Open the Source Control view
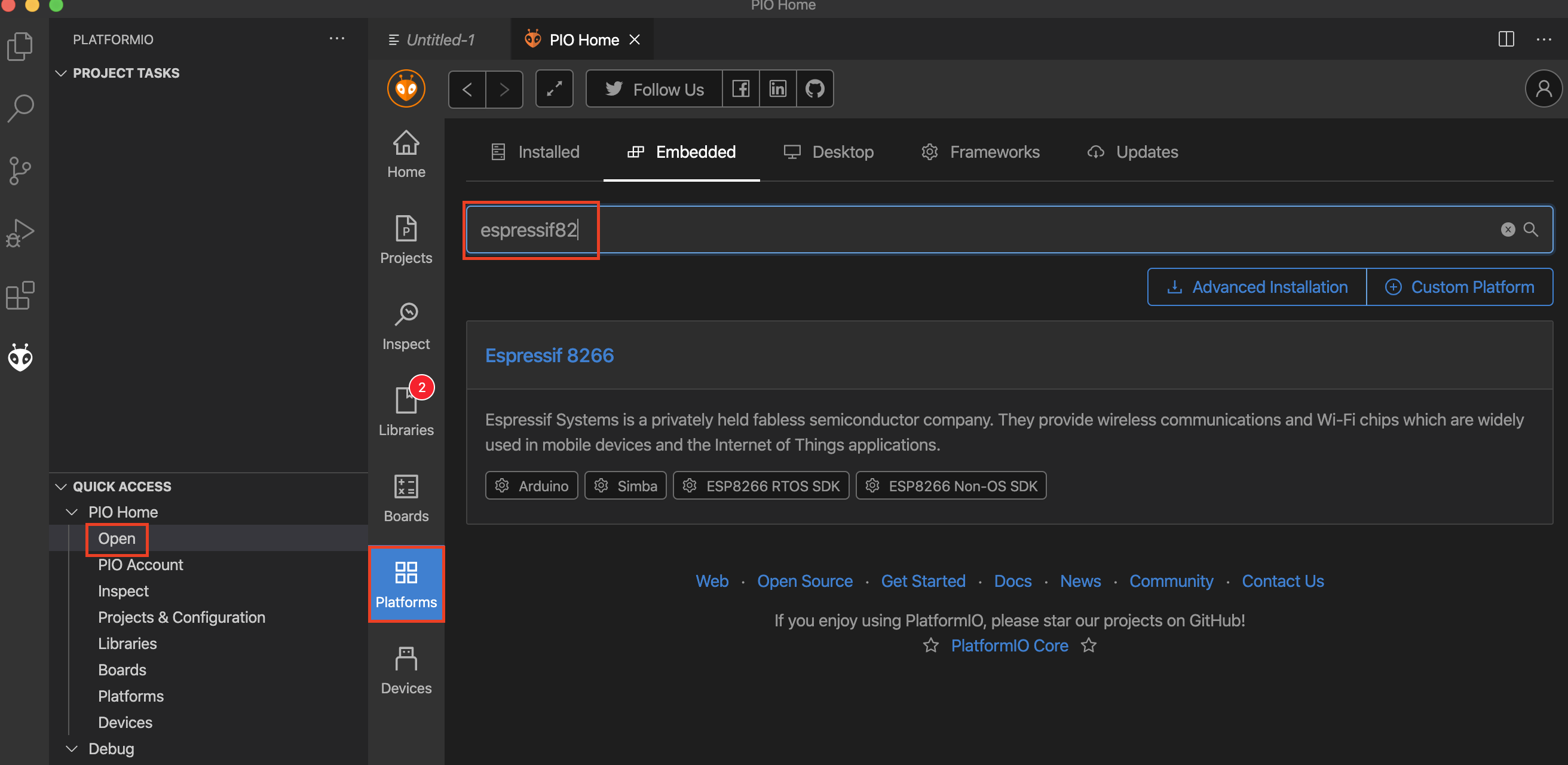This screenshot has height=765, width=1568. 20,170
